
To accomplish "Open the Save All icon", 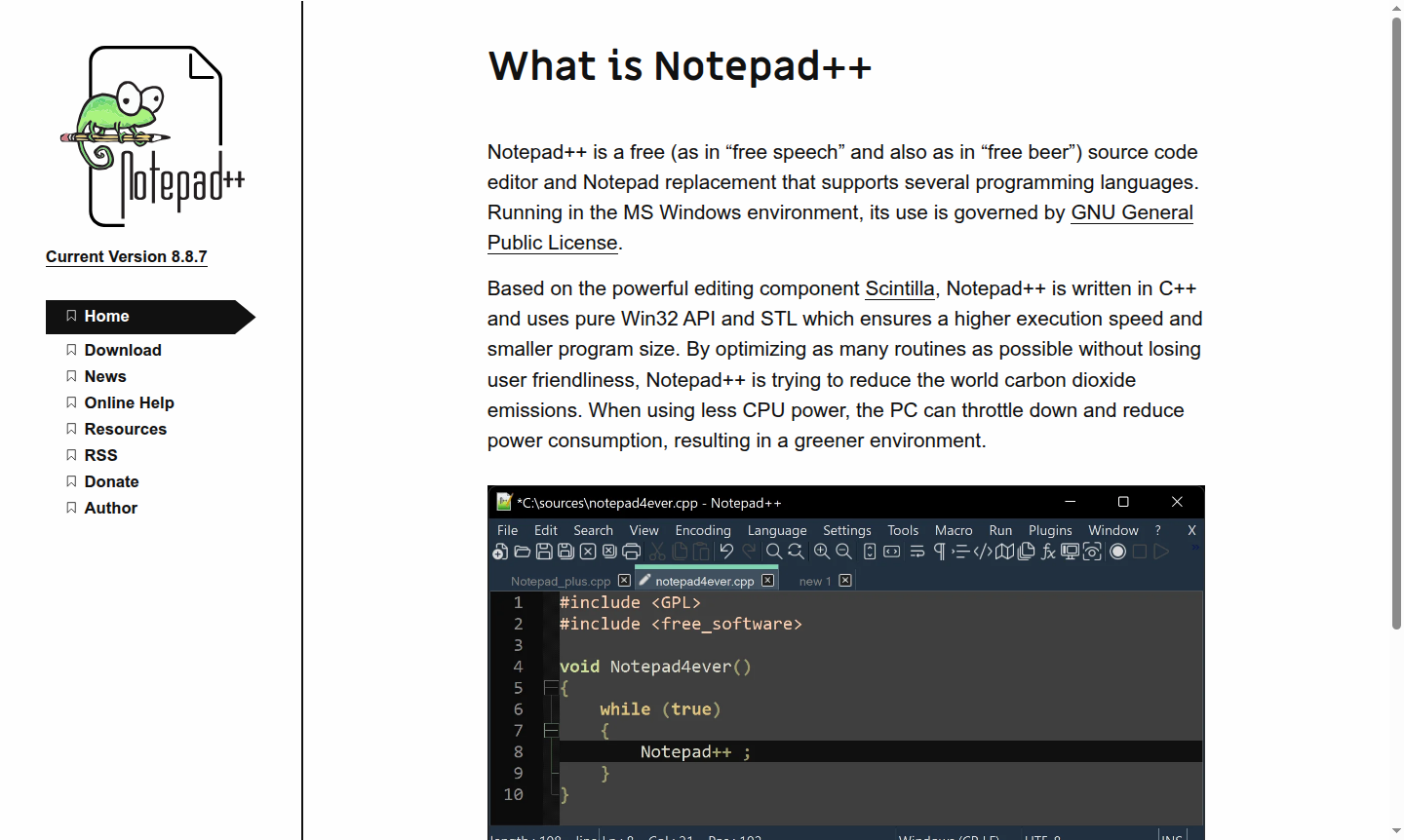I will tap(566, 551).
